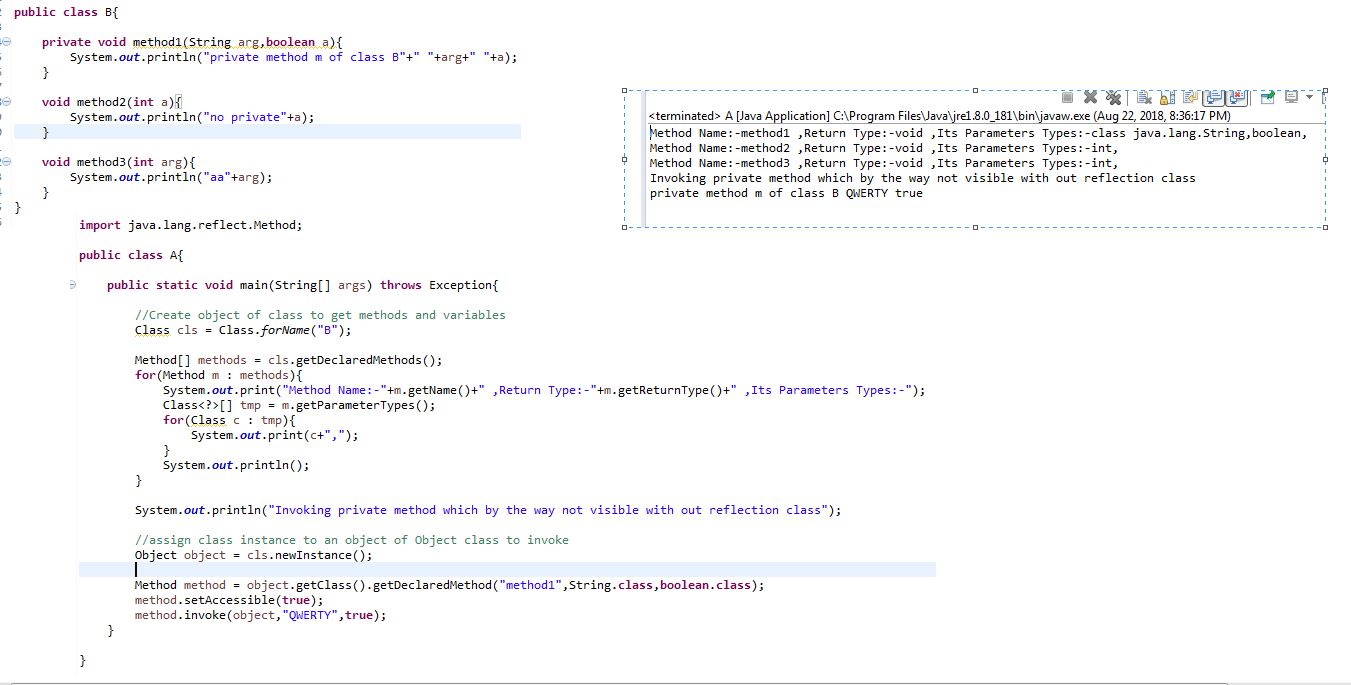Collapse the method1 fold marker in class B
1351x685 pixels.
(5, 42)
